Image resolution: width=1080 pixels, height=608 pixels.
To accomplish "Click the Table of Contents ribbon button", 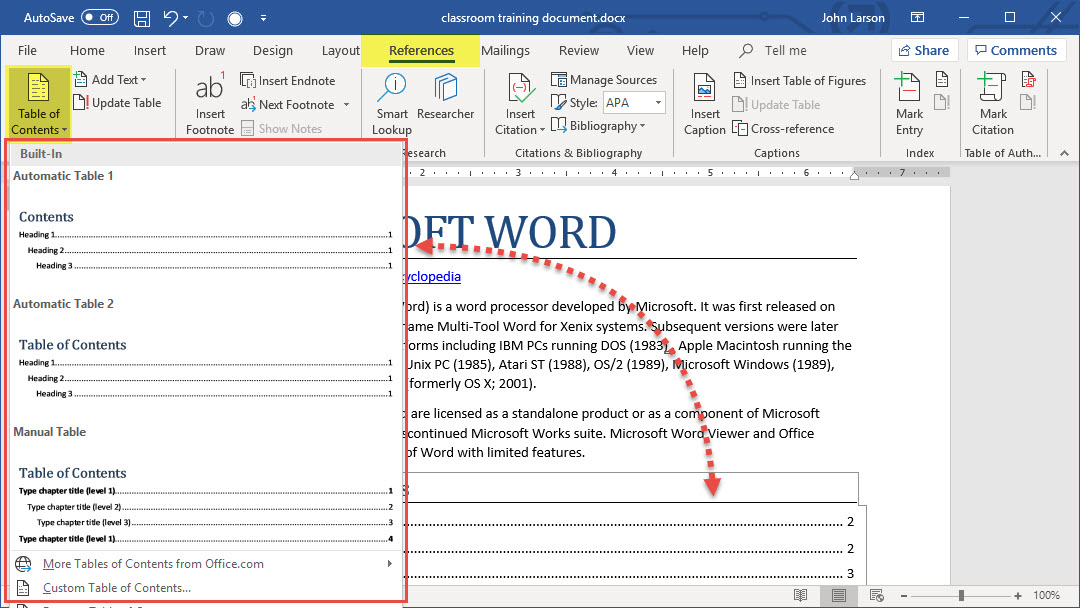I will point(39,104).
